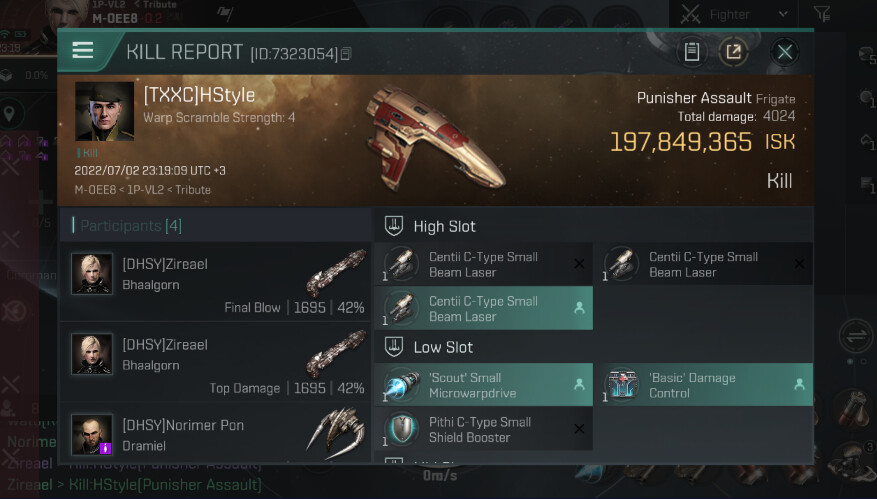Open Zireael Final Blow participant entry
877x499 pixels.
[215, 281]
